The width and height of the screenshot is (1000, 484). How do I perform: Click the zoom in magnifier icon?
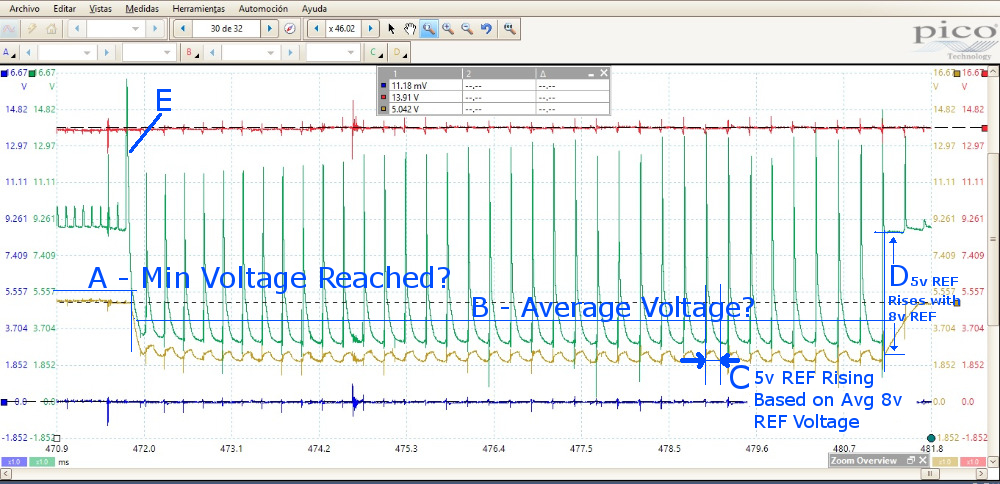[x=447, y=29]
